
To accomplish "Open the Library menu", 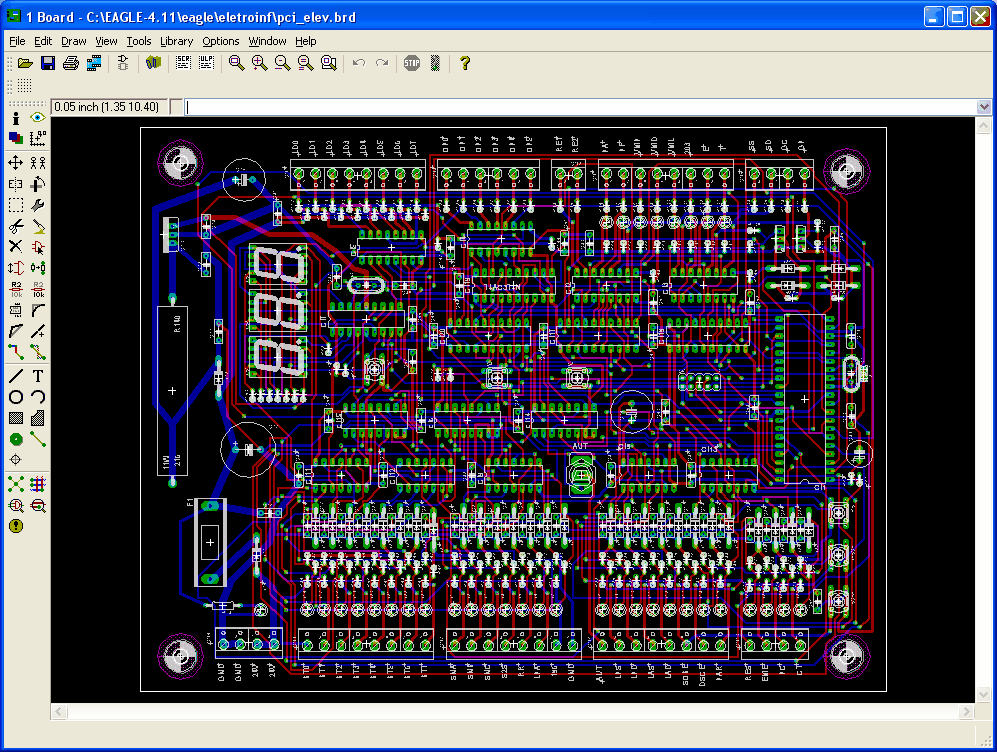I will (x=176, y=41).
